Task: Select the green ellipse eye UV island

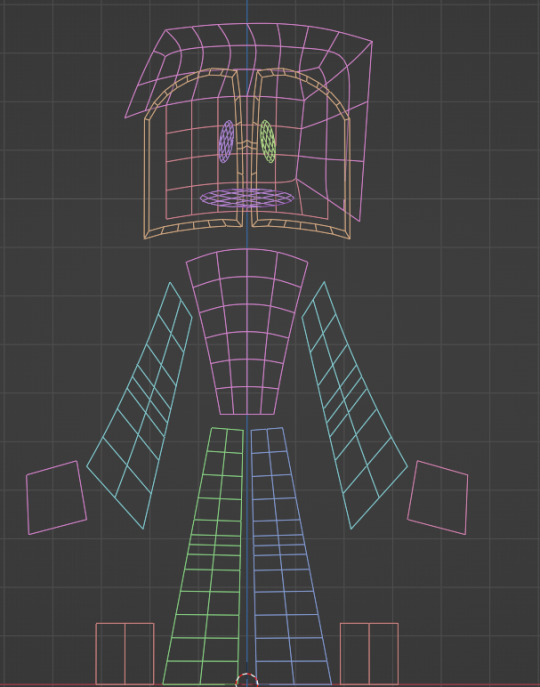Action: click(x=268, y=142)
